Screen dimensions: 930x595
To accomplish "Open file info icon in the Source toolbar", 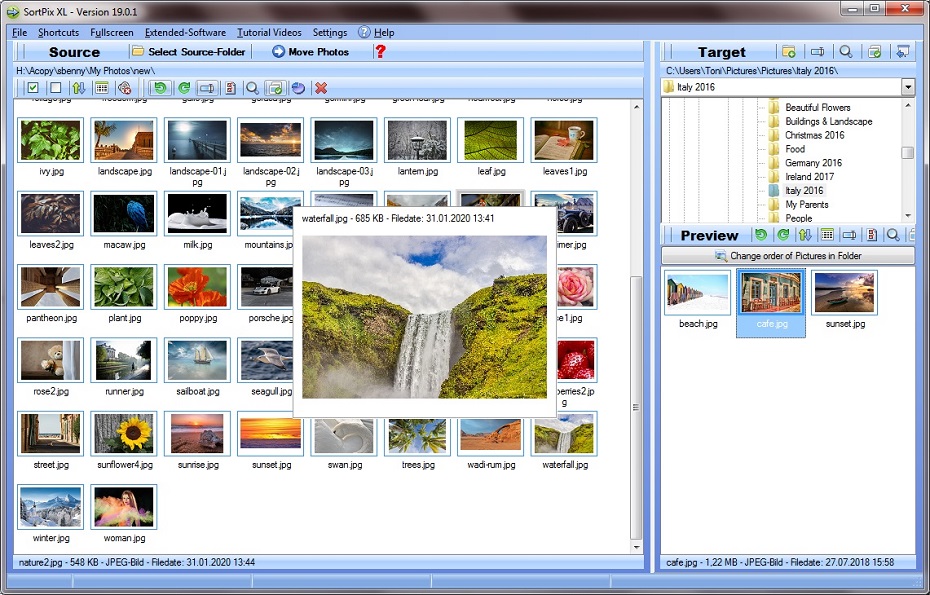I will [x=230, y=88].
